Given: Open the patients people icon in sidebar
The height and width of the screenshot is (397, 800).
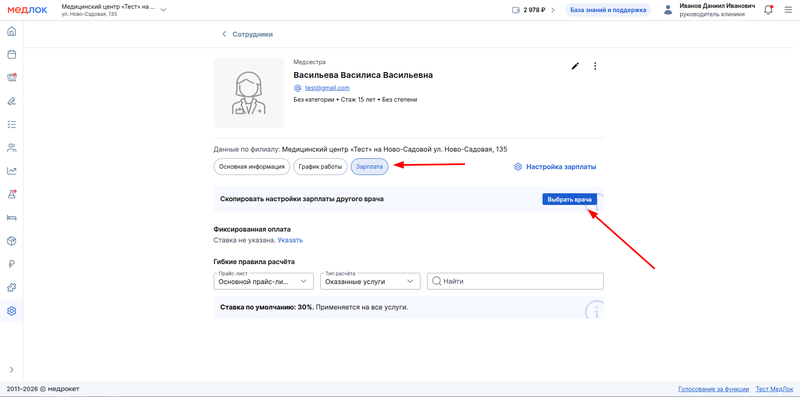Looking at the screenshot, I should pos(11,147).
